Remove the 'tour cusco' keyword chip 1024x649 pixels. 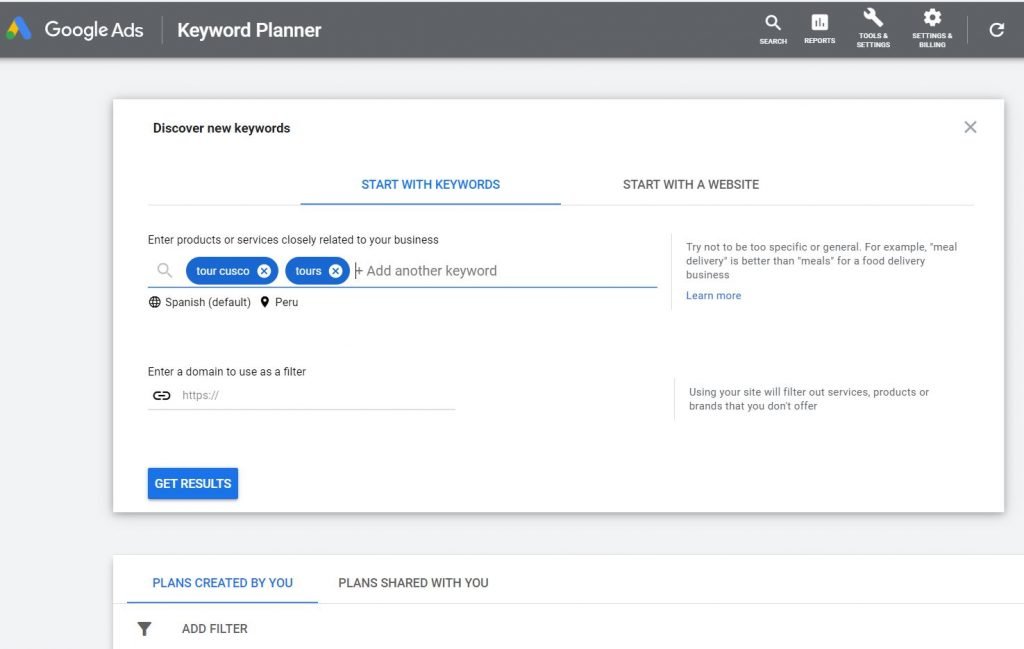click(x=264, y=271)
